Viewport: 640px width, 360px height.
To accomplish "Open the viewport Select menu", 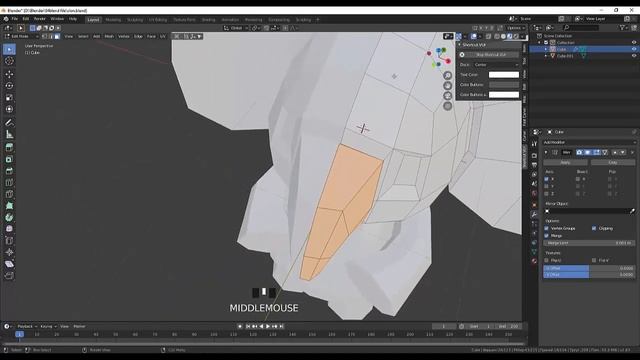I will point(83,36).
